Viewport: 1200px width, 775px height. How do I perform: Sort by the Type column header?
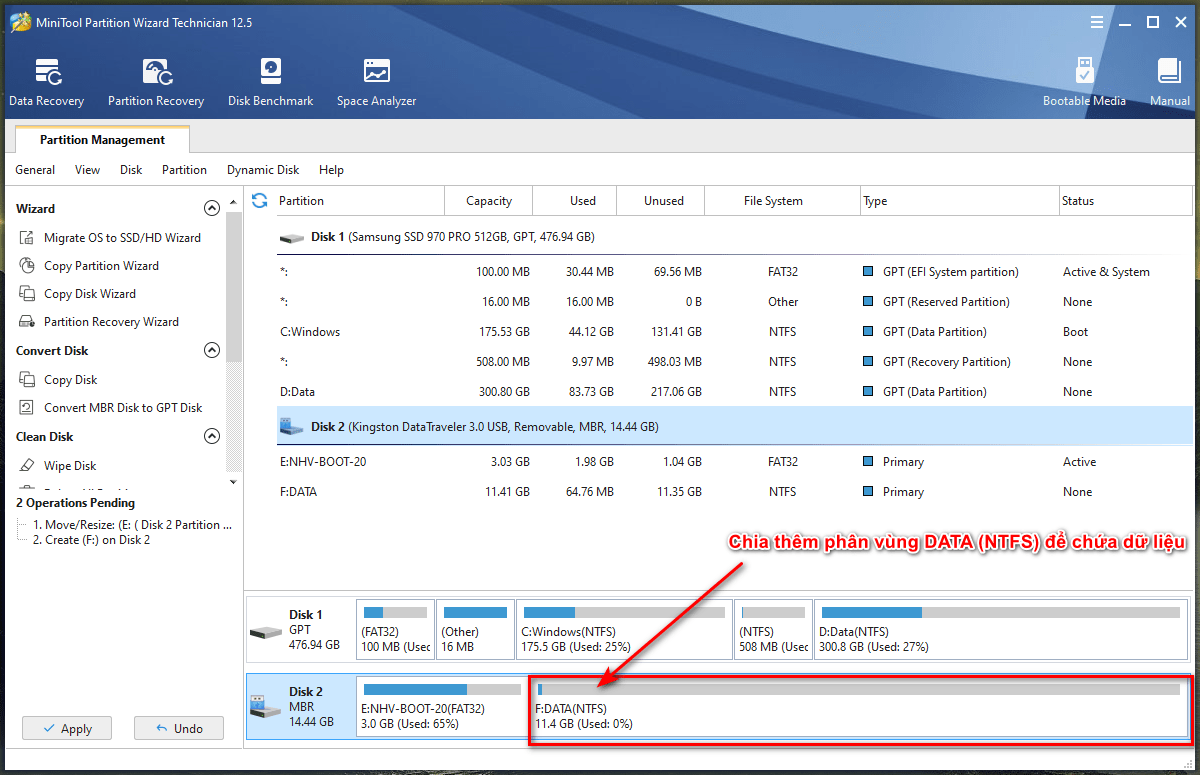tap(960, 201)
